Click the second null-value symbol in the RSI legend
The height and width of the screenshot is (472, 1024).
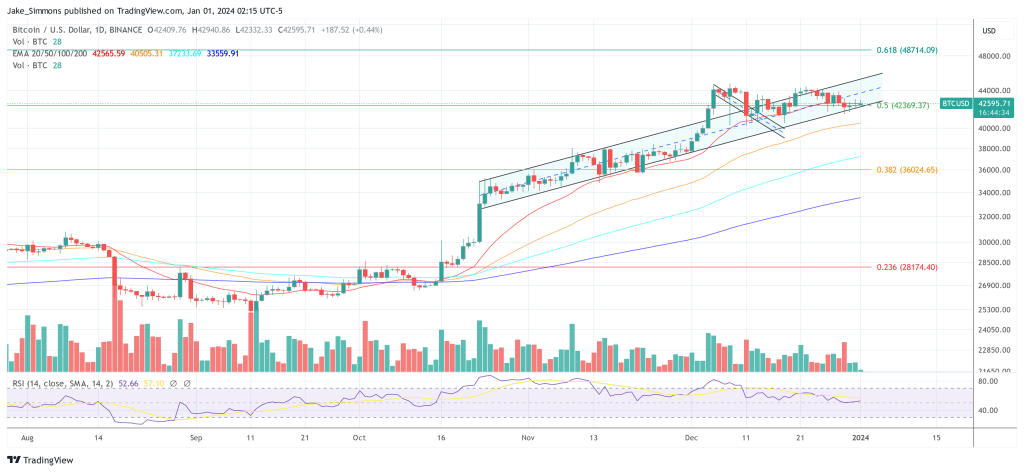(188, 383)
